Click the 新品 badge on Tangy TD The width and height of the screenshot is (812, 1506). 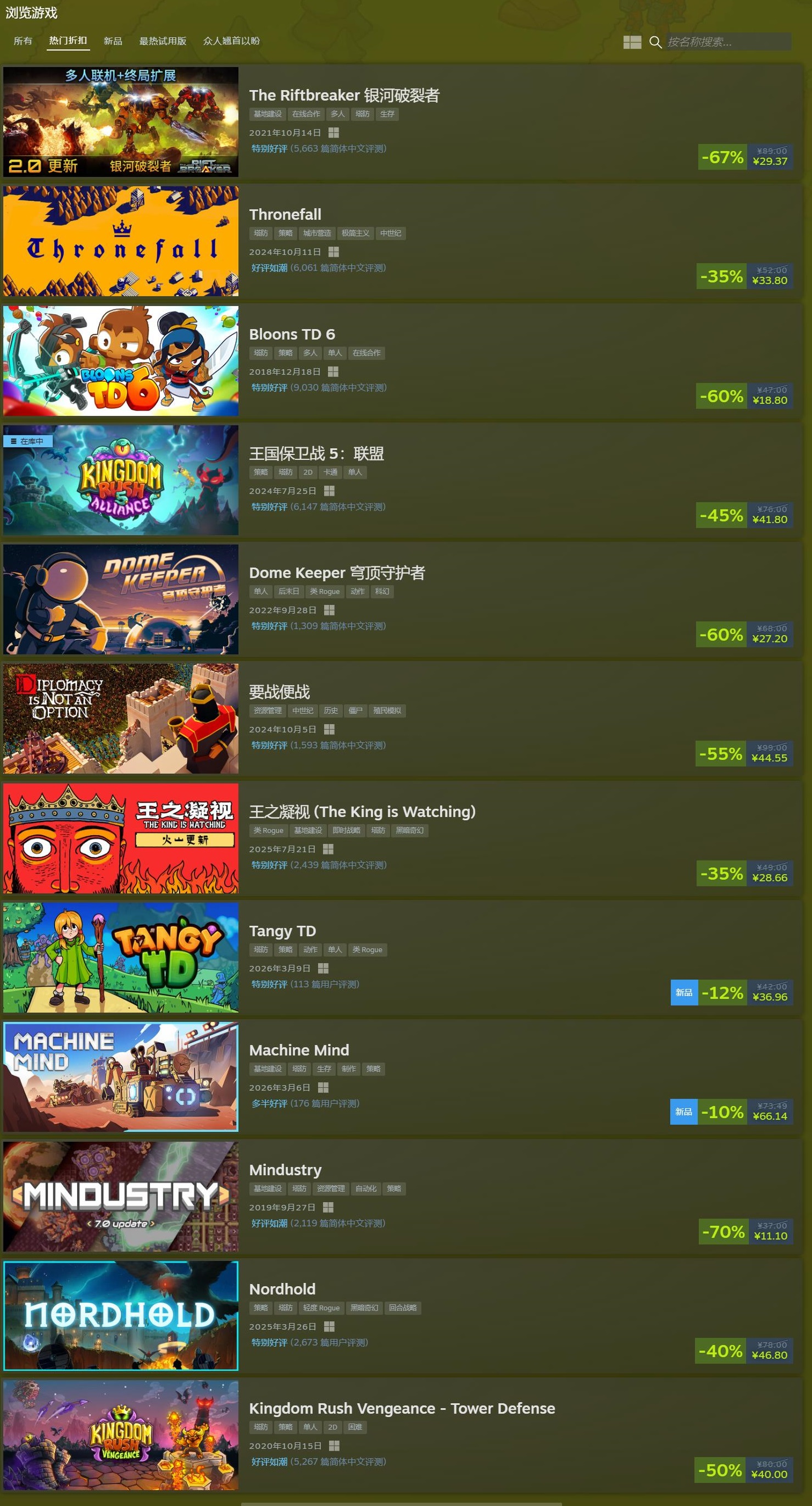click(684, 993)
